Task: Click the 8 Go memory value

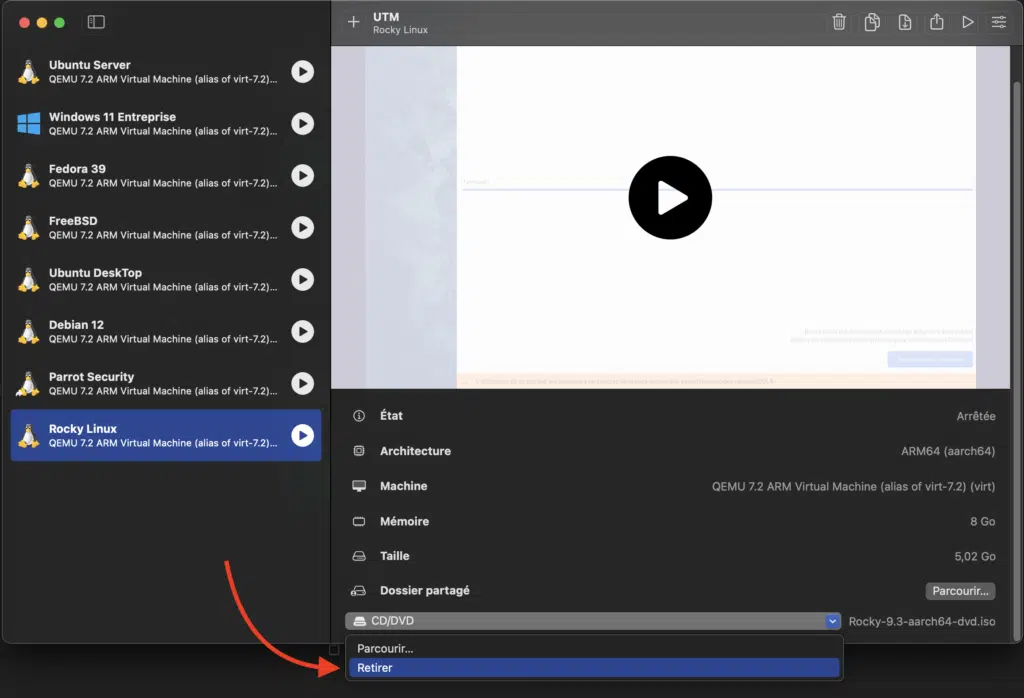Action: (x=982, y=521)
